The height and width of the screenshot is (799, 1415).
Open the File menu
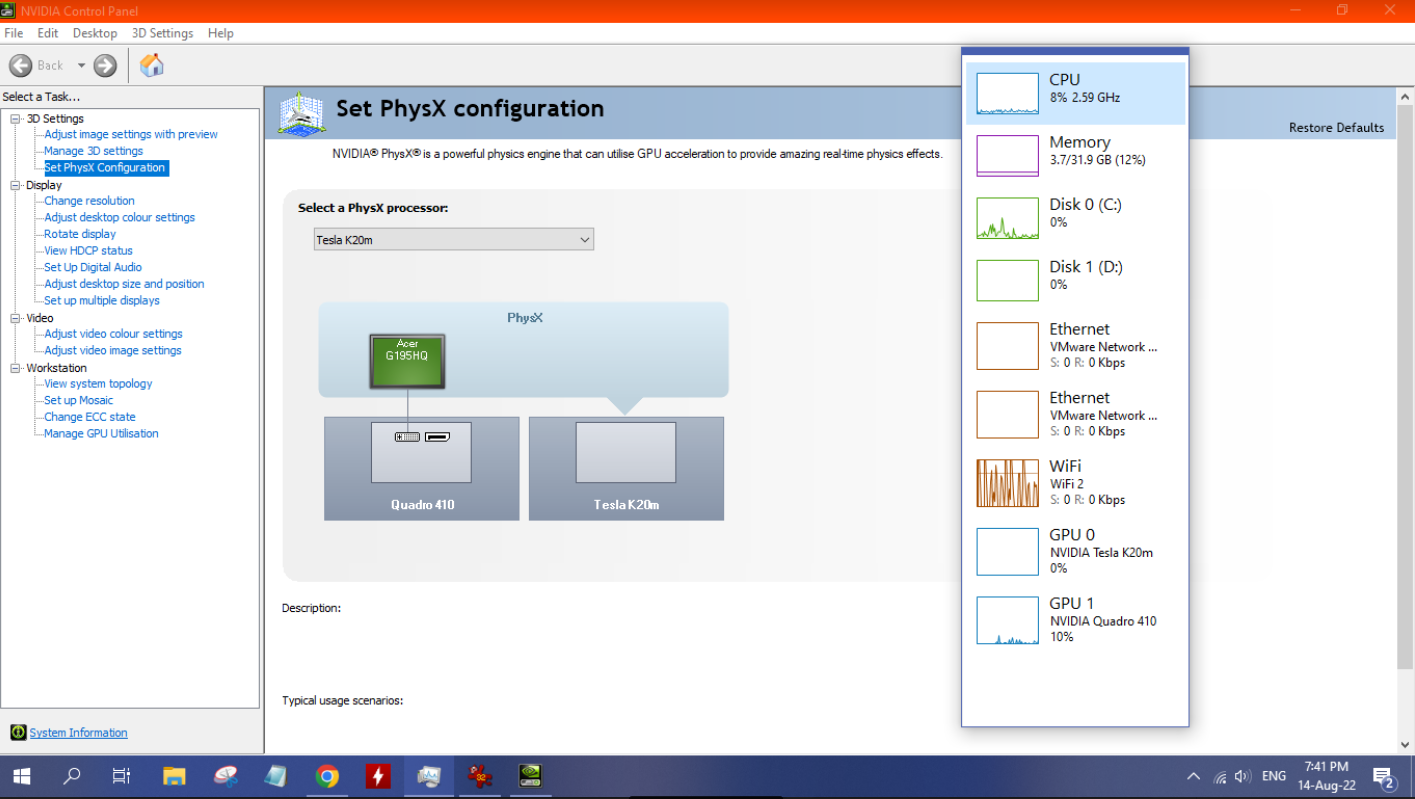click(x=13, y=33)
